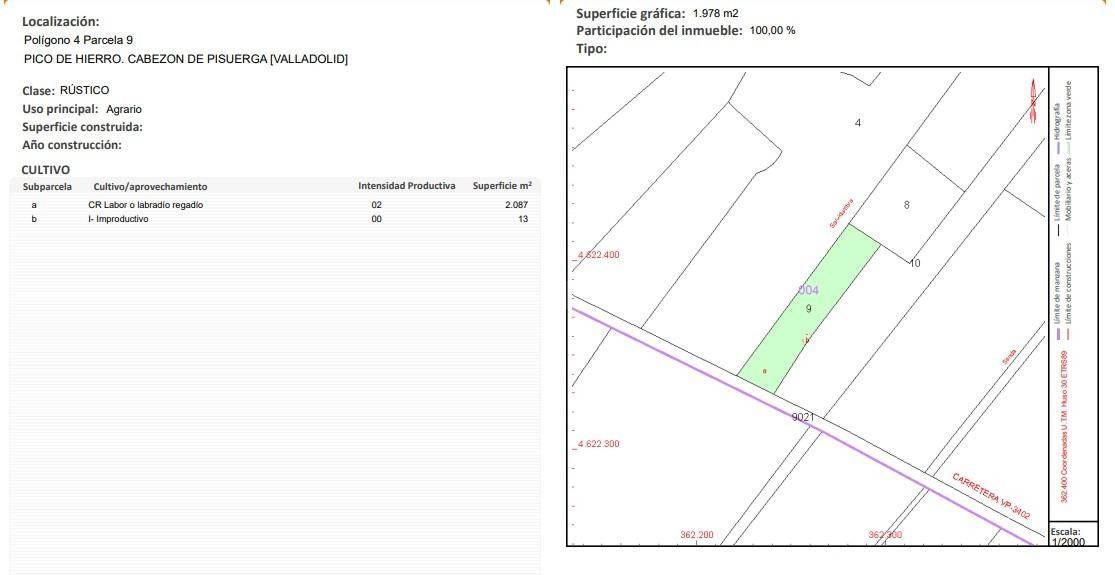Select 'CR Labor o labradío regadío' table cell
Image resolution: width=1115 pixels, height=575 pixels.
(146, 205)
